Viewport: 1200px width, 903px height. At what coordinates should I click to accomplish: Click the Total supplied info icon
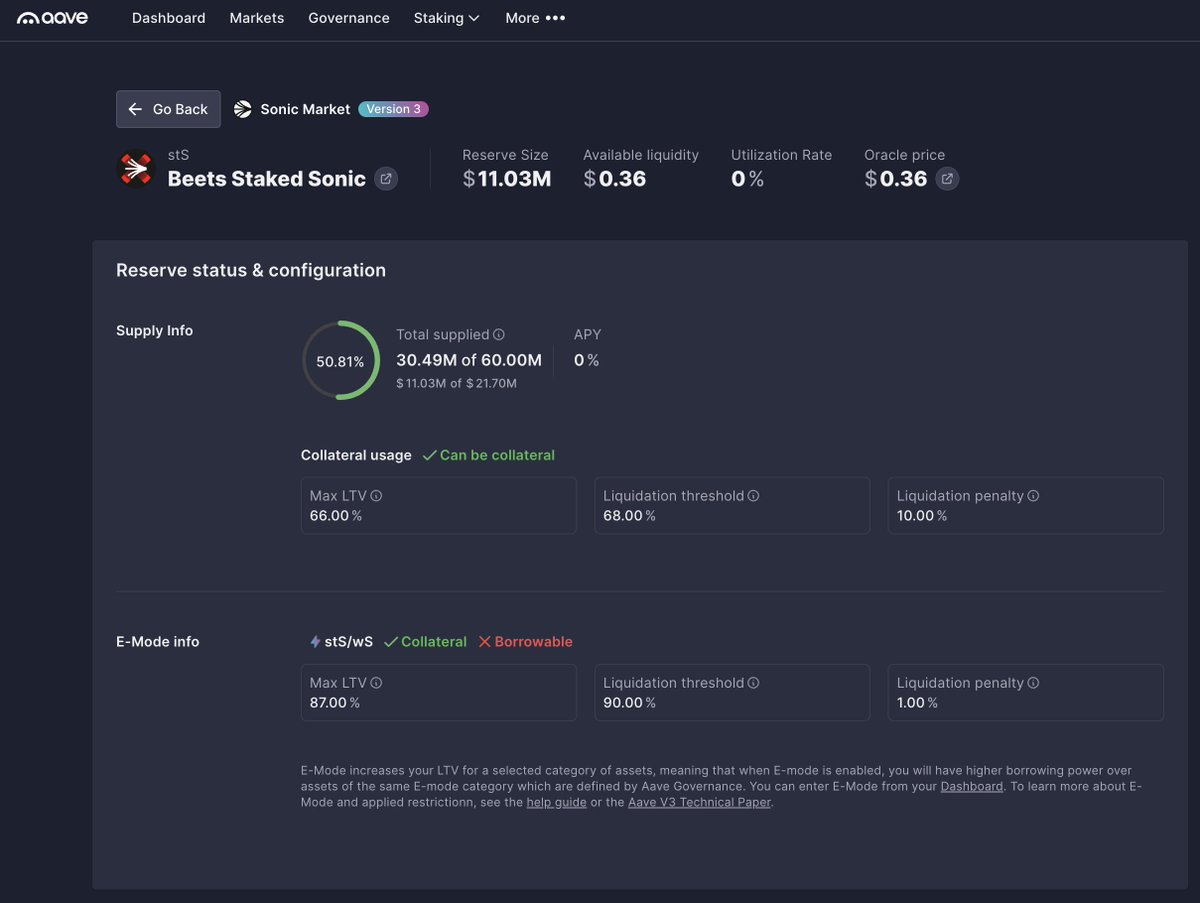point(499,335)
